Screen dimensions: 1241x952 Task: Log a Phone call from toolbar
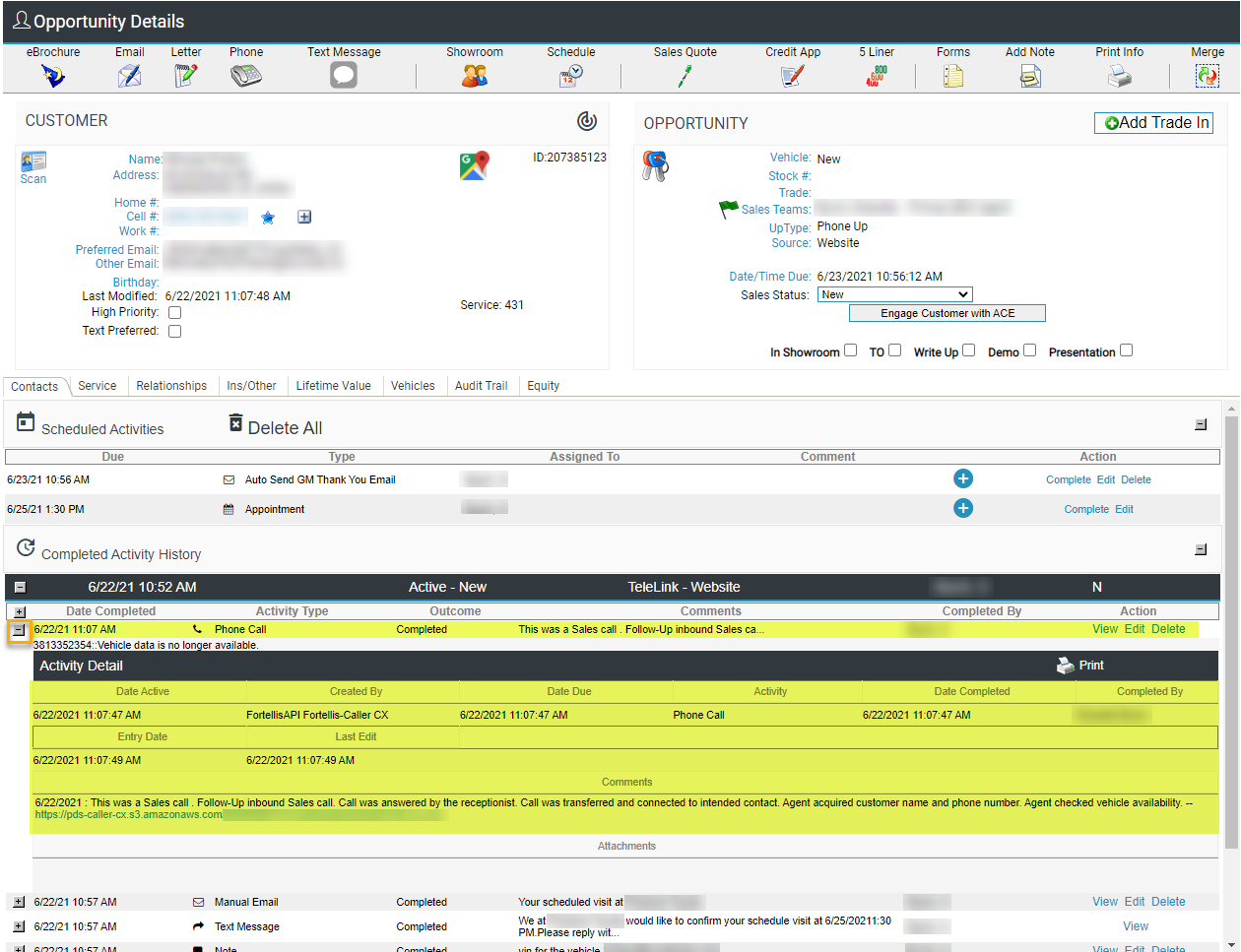246,76
